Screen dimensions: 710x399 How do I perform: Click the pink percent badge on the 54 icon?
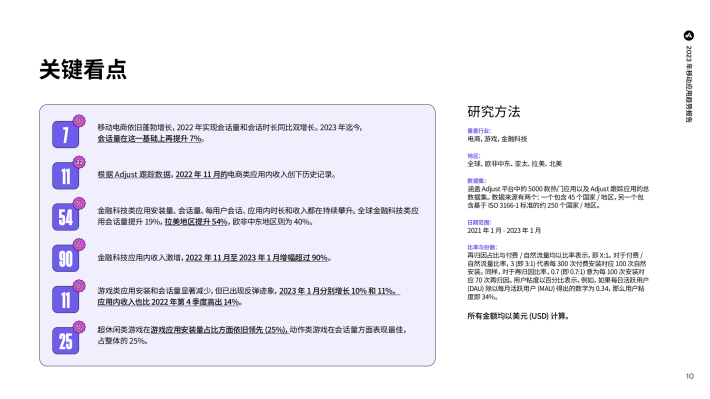79,203
